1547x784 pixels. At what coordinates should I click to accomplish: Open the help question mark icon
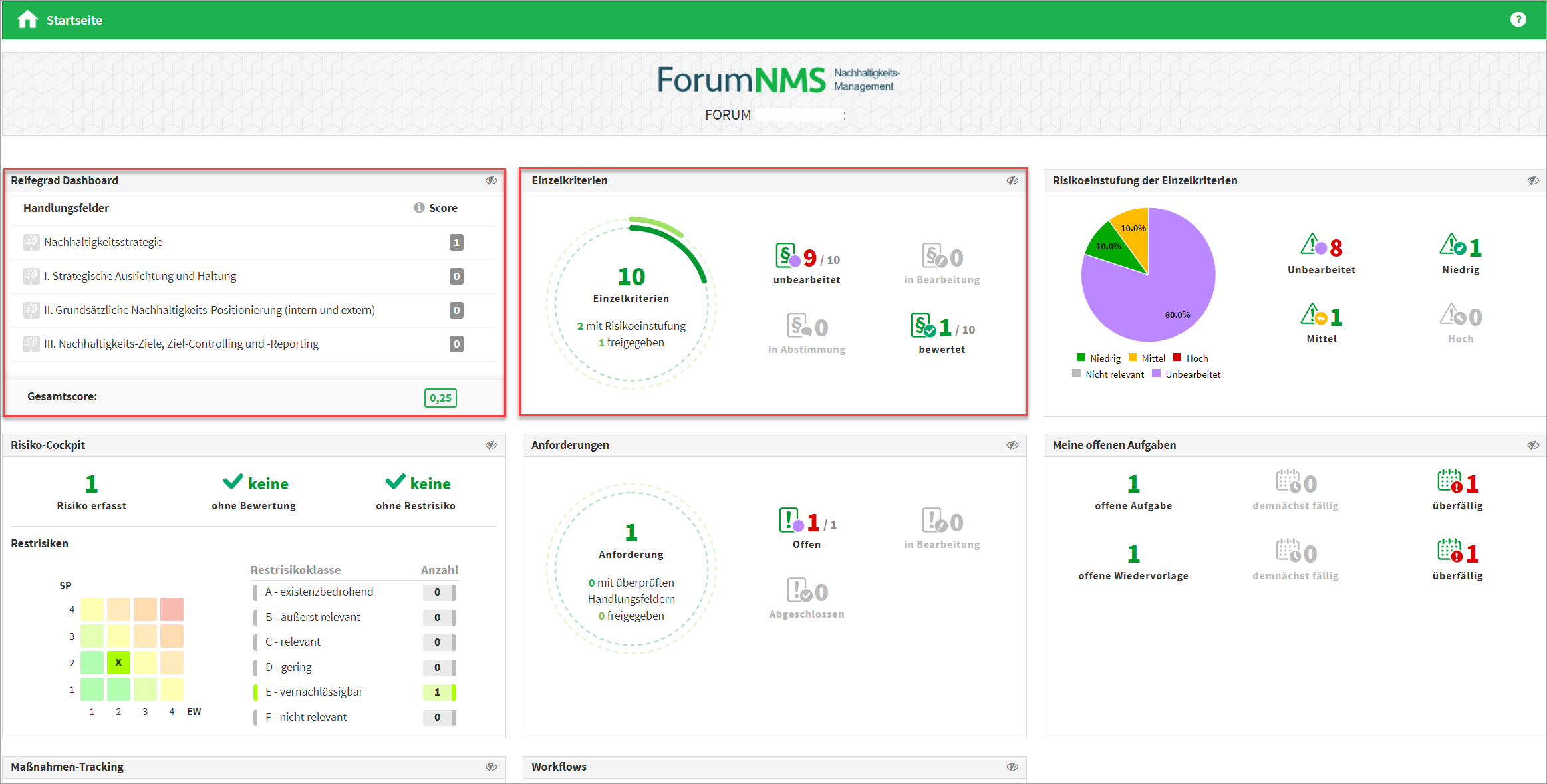[1518, 20]
